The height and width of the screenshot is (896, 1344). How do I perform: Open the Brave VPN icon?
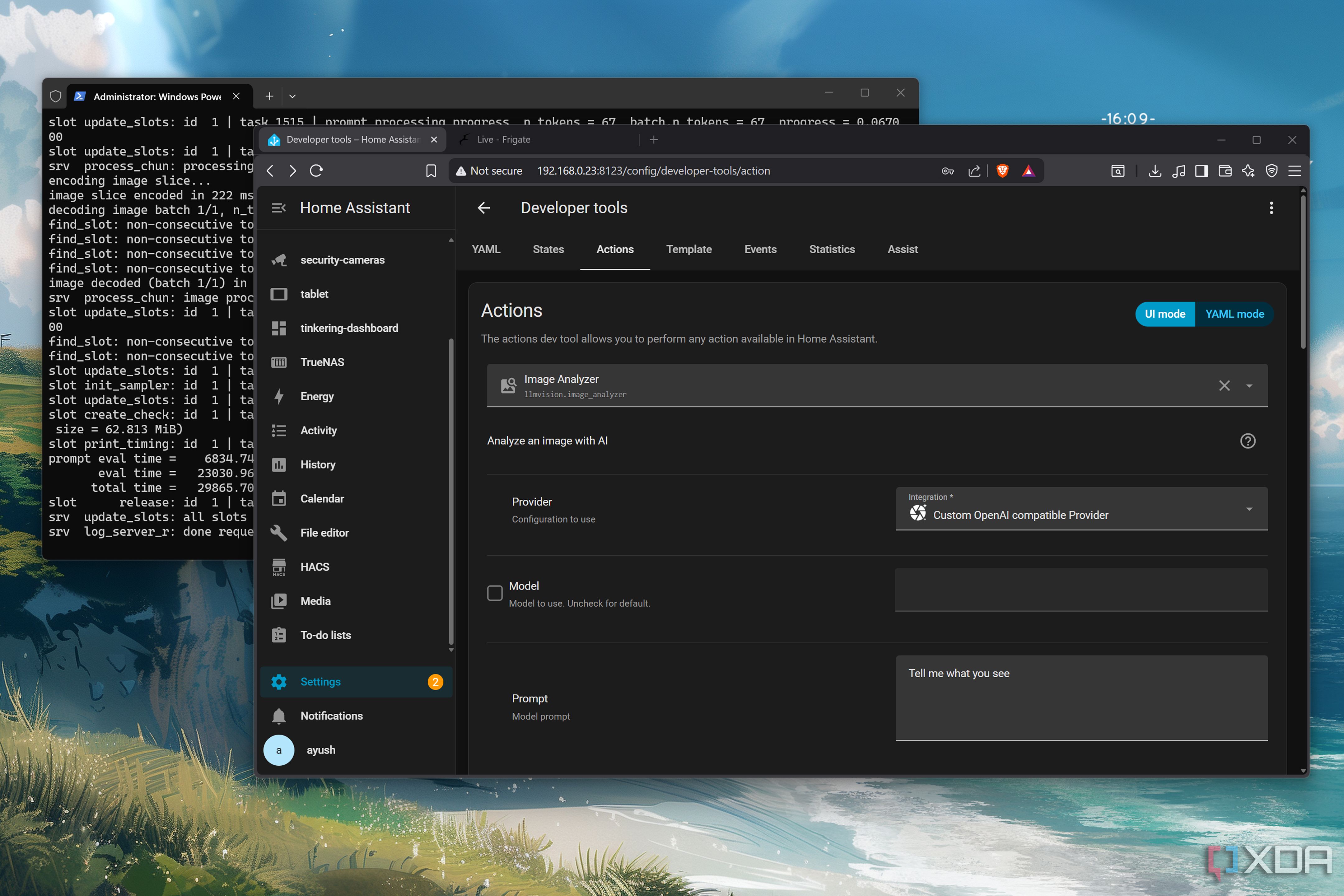click(x=1272, y=171)
